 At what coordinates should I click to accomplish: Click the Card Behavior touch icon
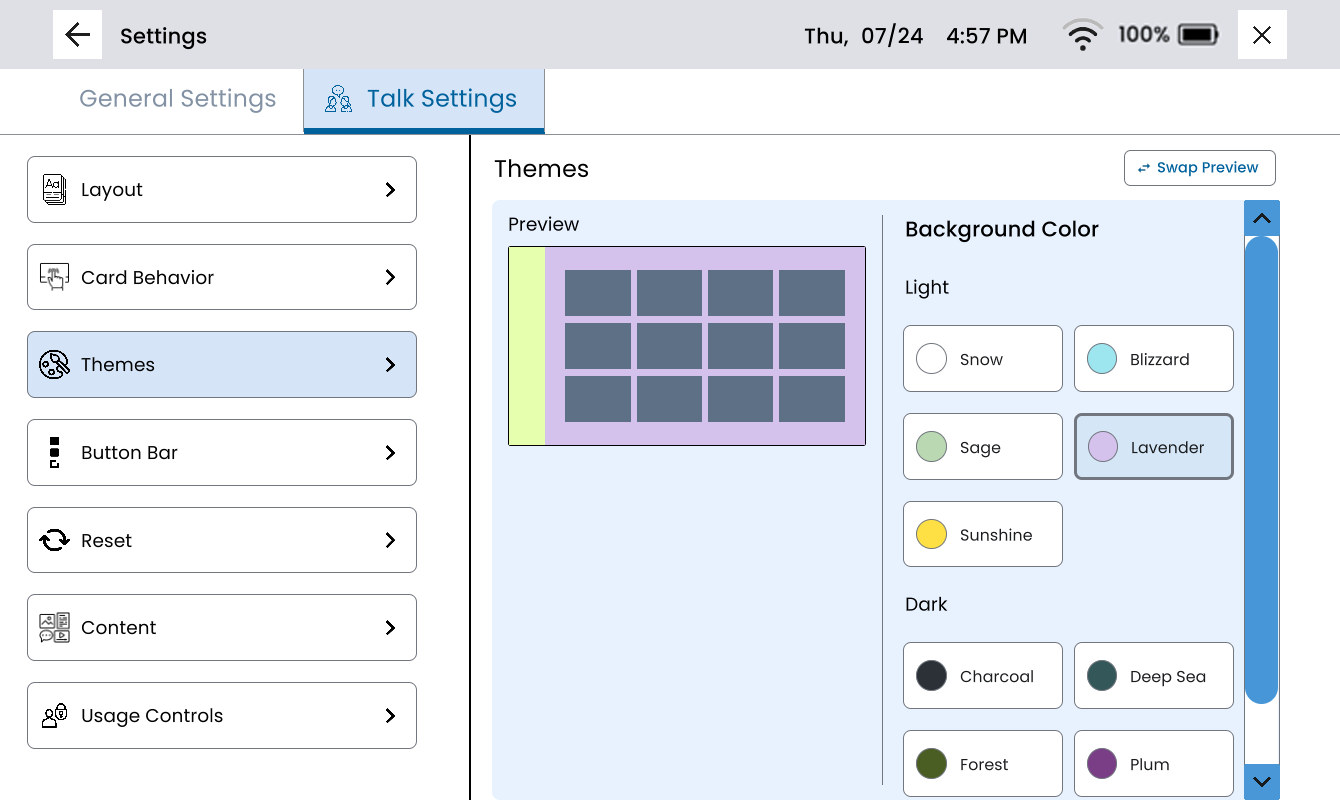pos(54,277)
